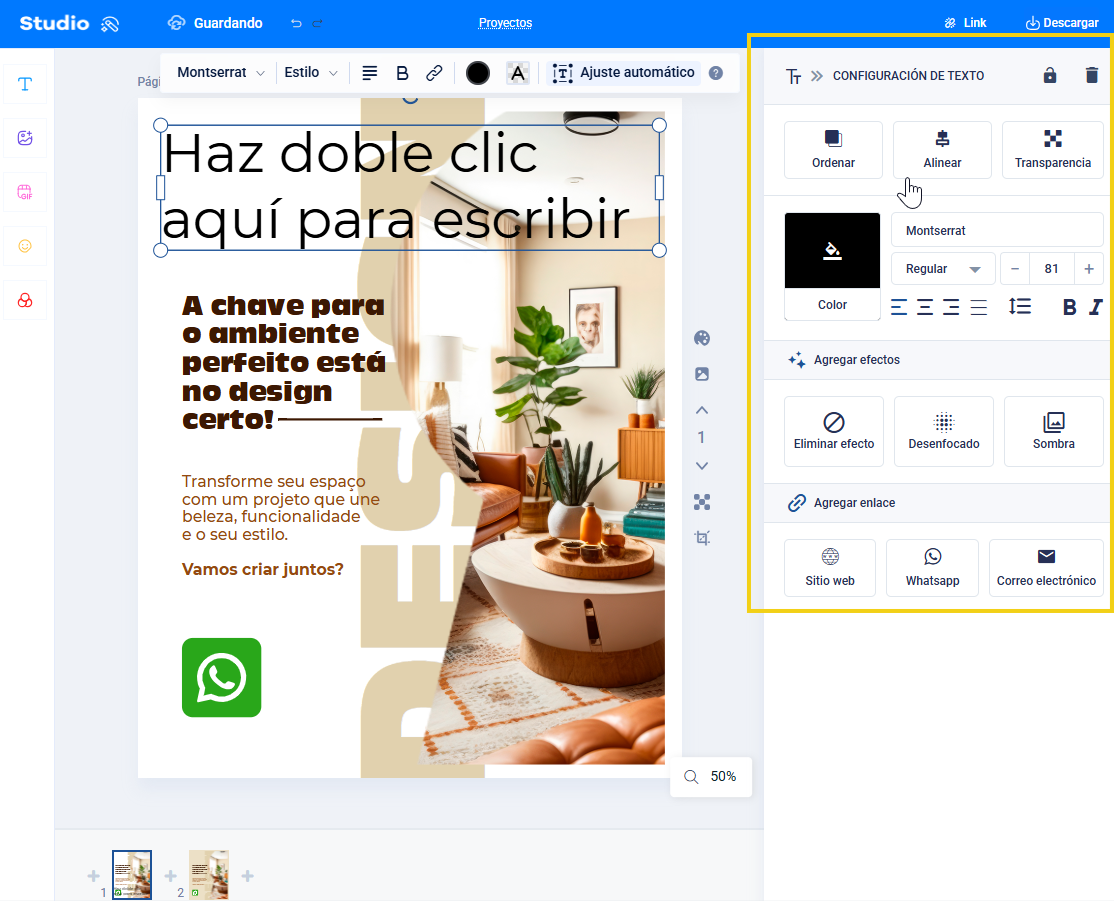Image resolution: width=1114 pixels, height=901 pixels.
Task: Add a Correo electrónico link
Action: [x=1046, y=568]
